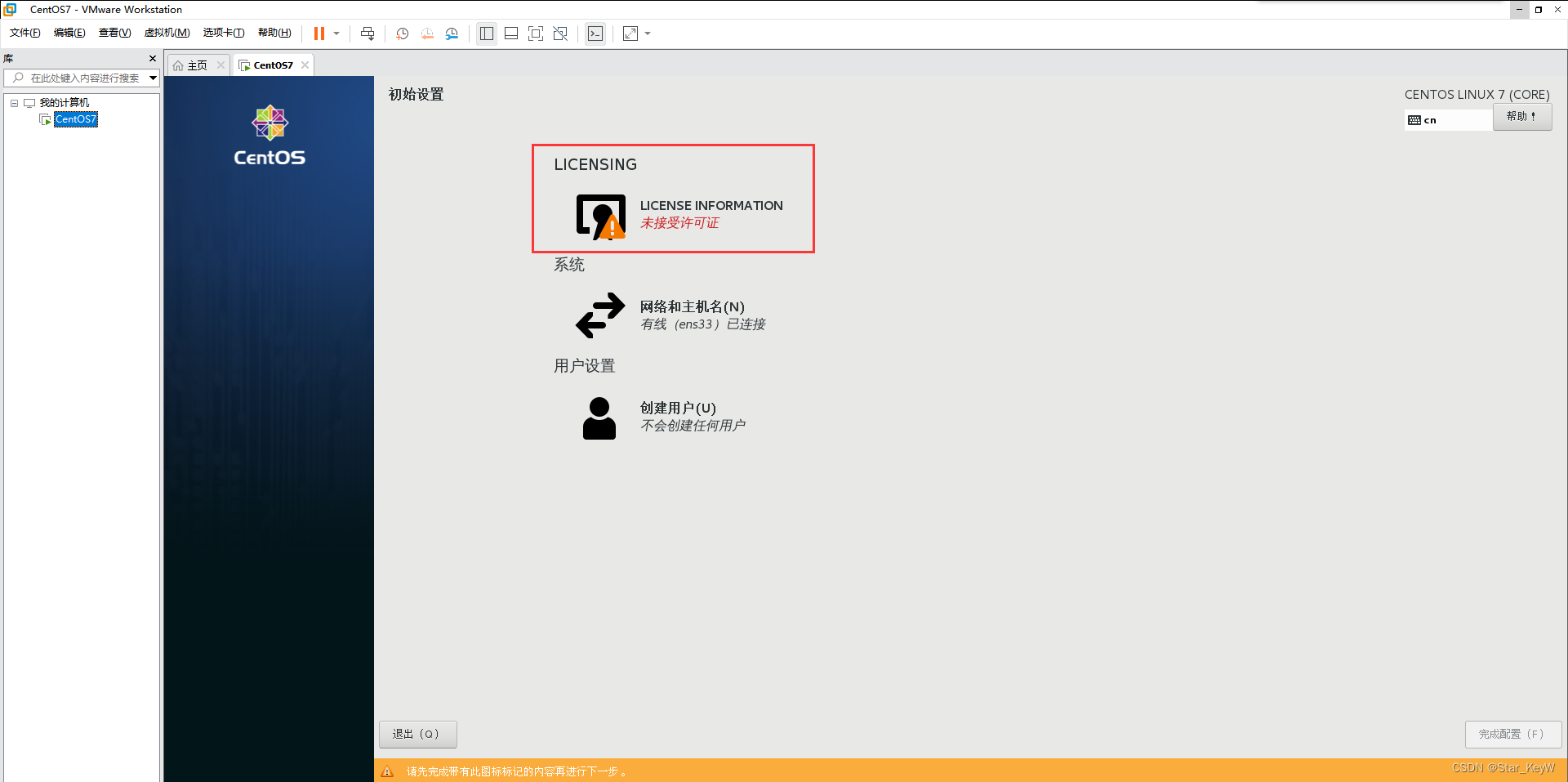Select the free stretch display icon
Image resolution: width=1568 pixels, height=782 pixels.
(x=630, y=34)
